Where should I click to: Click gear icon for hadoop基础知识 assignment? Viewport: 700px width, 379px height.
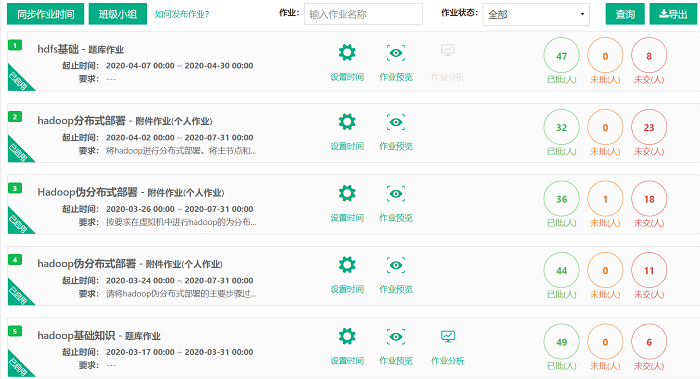[347, 336]
